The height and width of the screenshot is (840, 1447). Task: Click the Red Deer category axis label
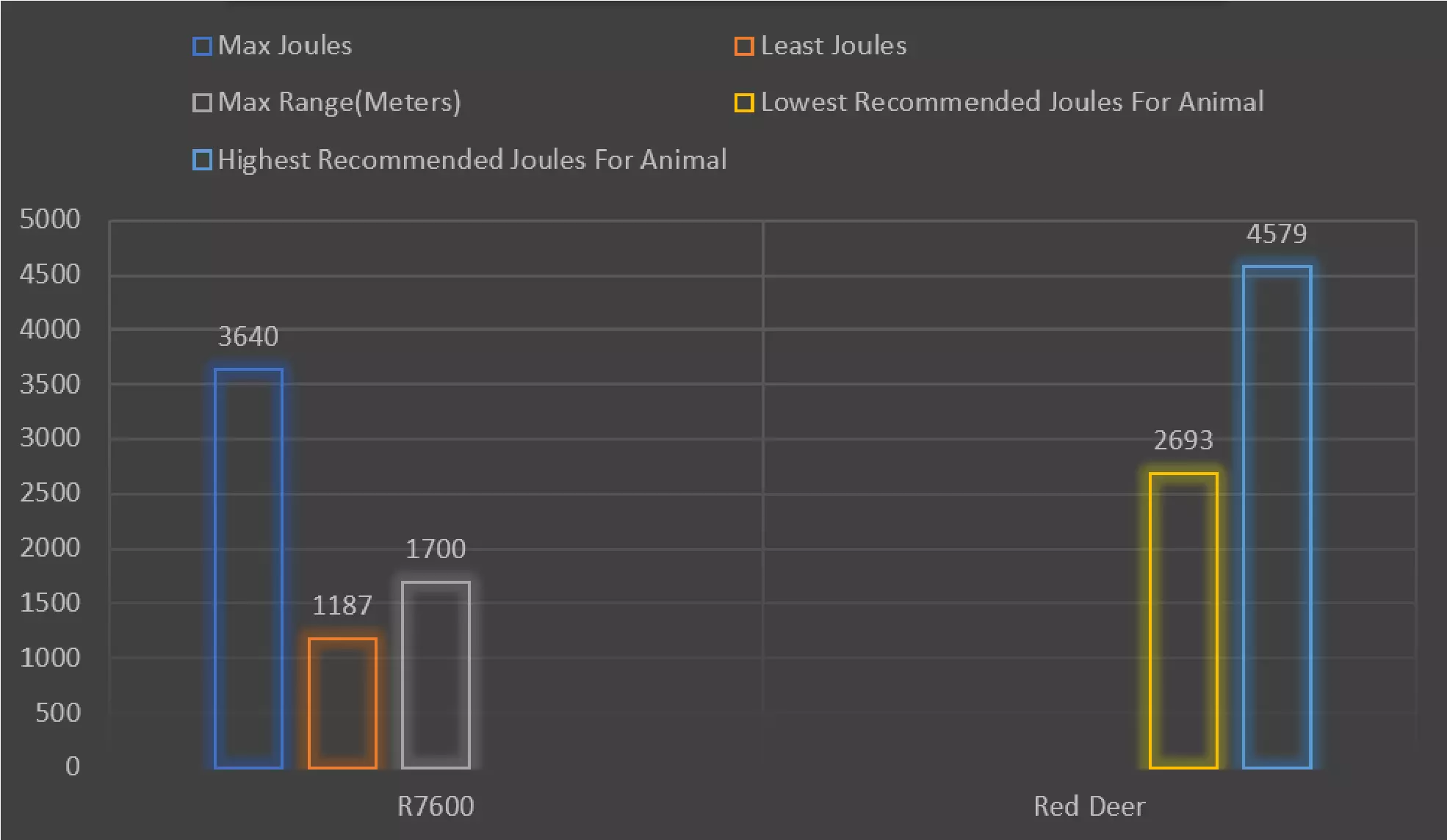1089,806
